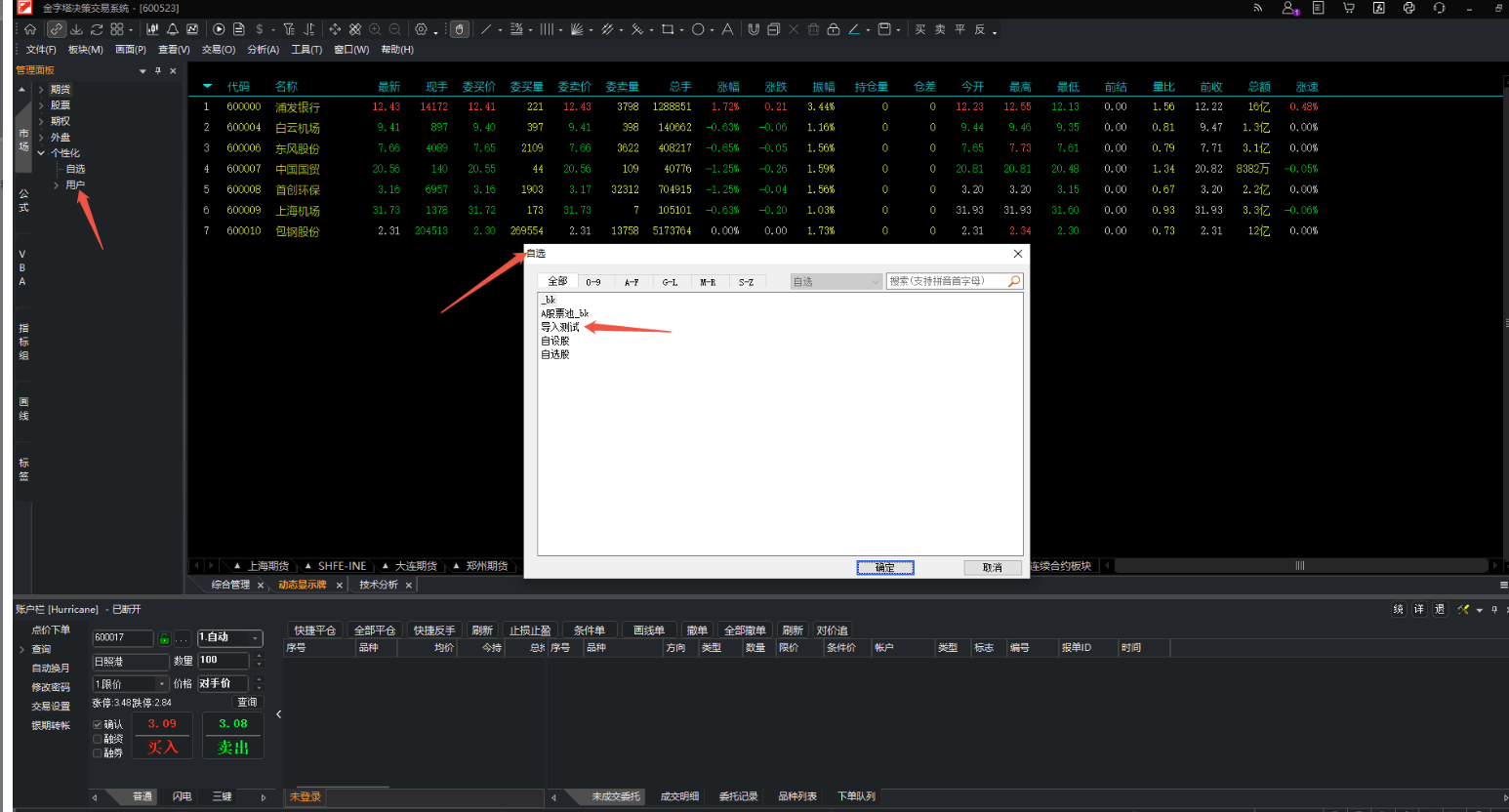Open the 文件(F) menu
The image size is (1509, 812).
(41, 50)
